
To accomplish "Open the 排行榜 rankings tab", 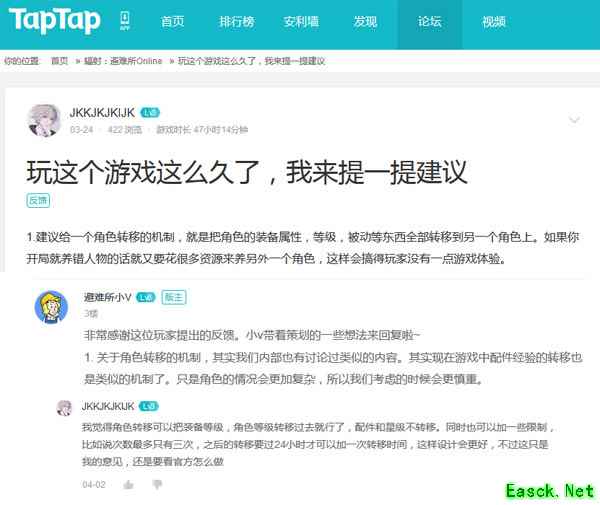I will click(x=236, y=22).
